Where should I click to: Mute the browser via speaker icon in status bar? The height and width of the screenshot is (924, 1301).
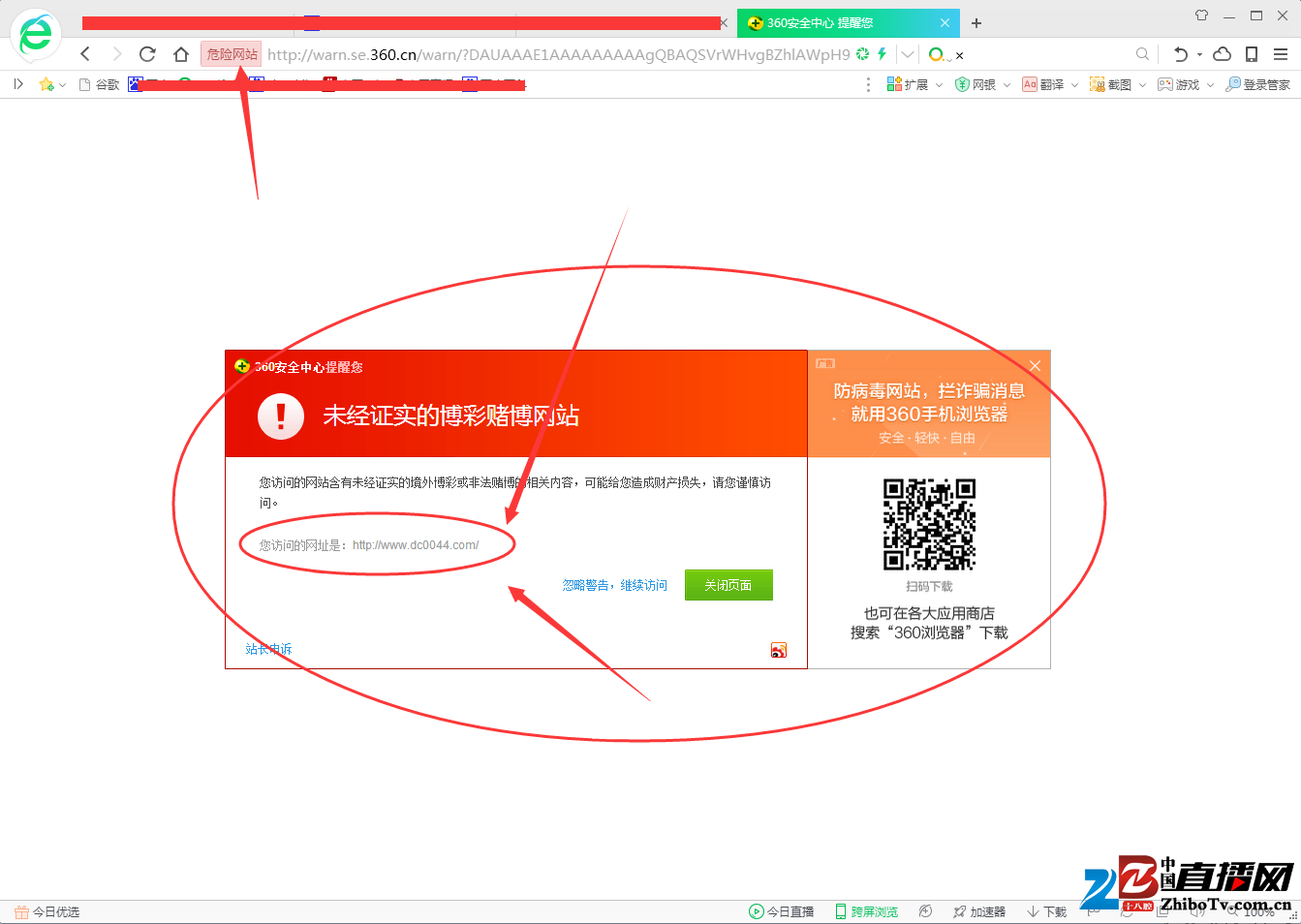tap(1195, 911)
